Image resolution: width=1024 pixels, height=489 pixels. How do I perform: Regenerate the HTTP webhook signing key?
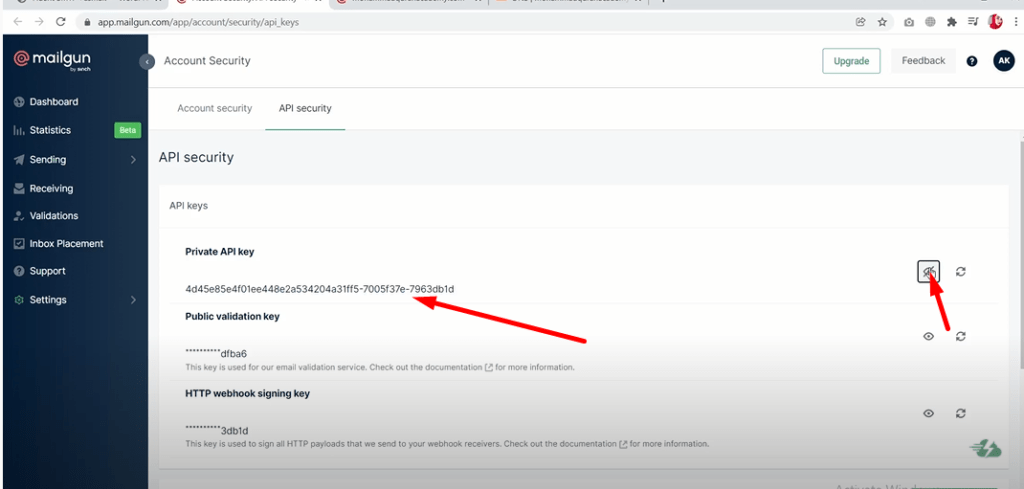[961, 413]
